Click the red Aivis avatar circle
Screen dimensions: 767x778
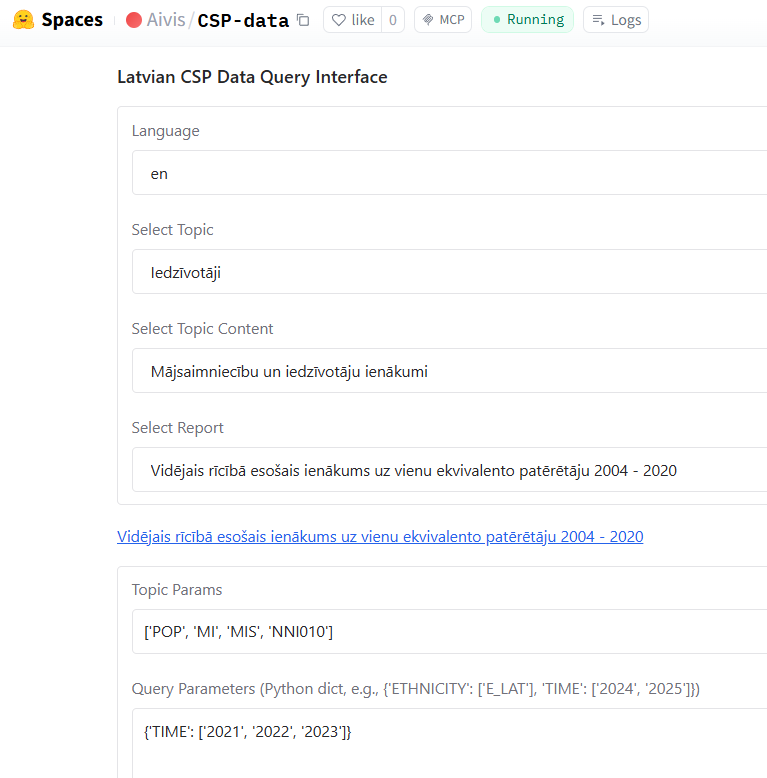tap(134, 20)
